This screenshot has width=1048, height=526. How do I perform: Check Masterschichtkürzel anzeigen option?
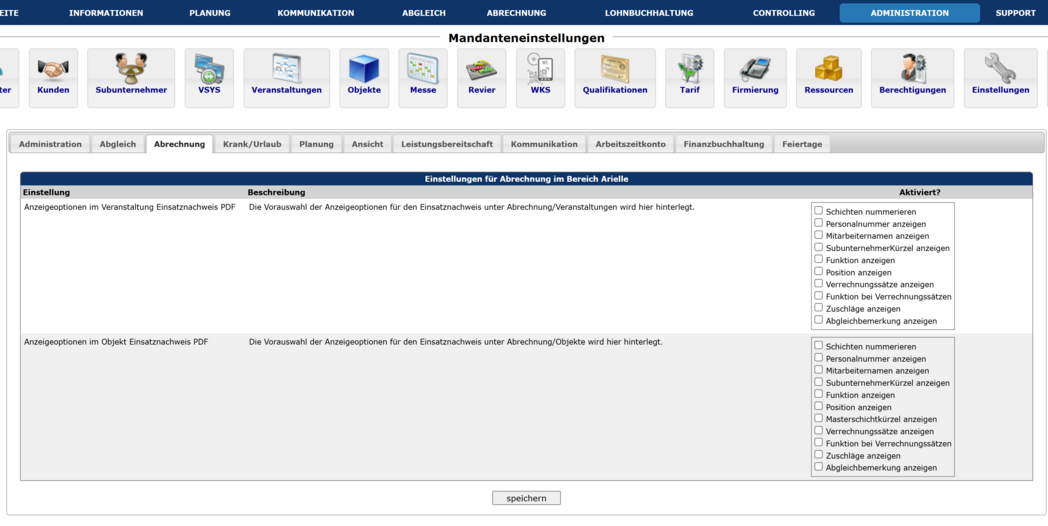pos(819,419)
